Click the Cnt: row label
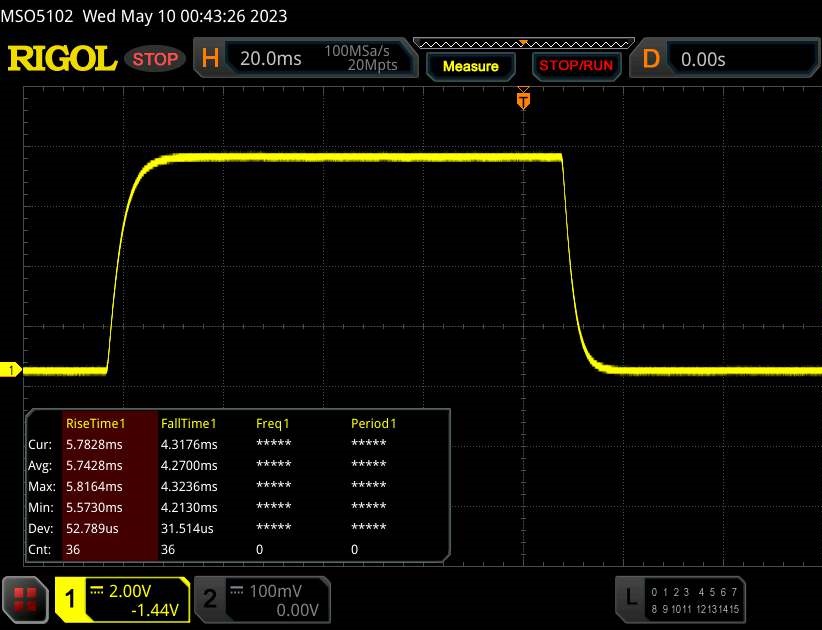This screenshot has height=630, width=822. pyautogui.click(x=40, y=549)
